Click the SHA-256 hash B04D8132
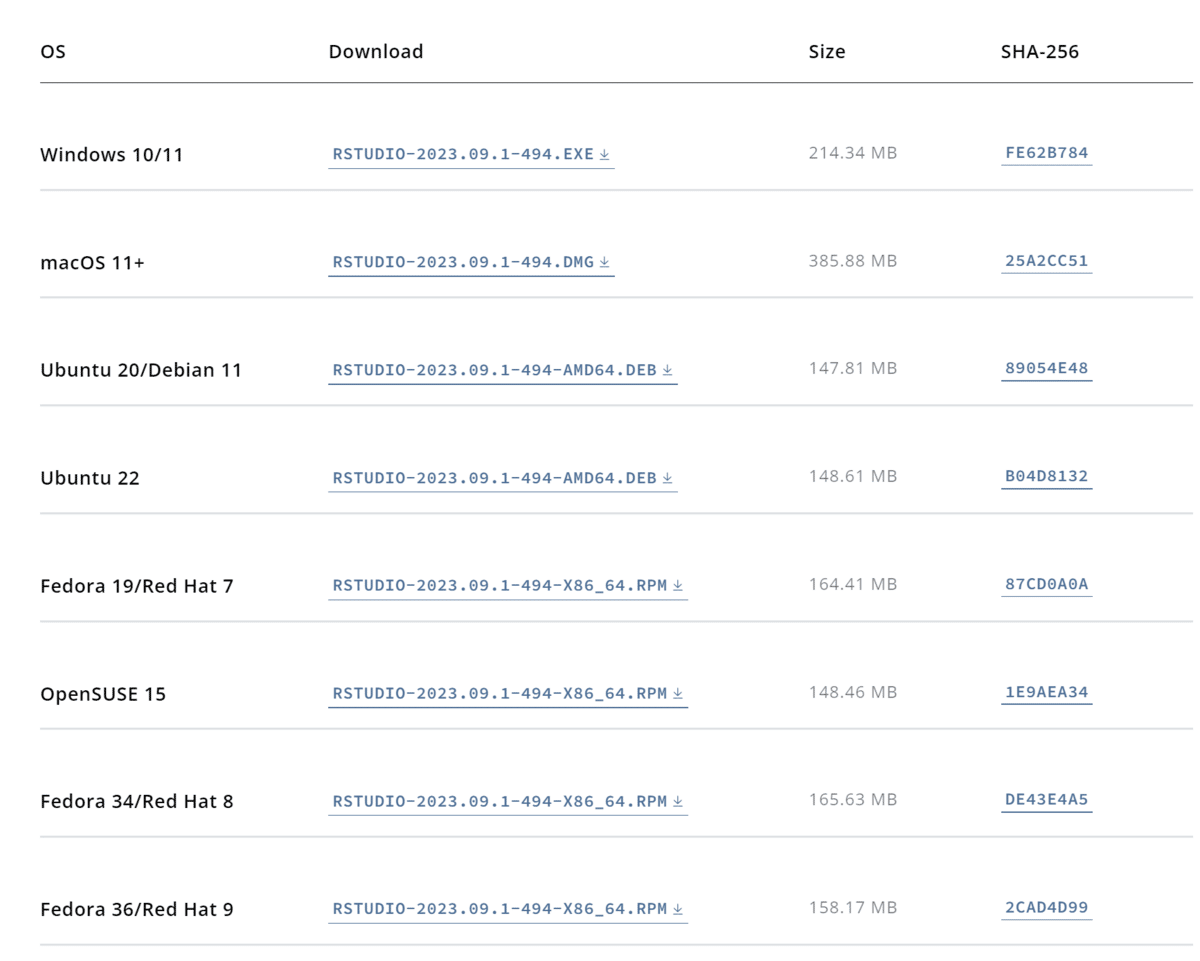Screen dimensions: 1200x961 click(1046, 477)
